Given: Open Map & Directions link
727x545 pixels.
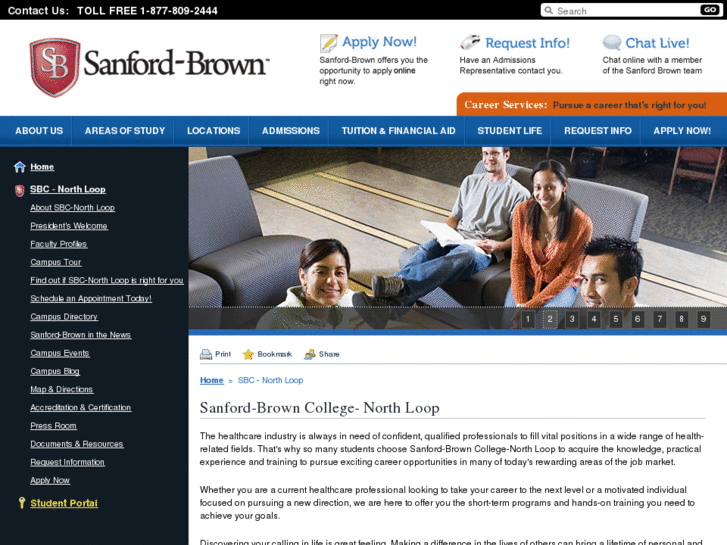Looking at the screenshot, I should pyautogui.click(x=62, y=389).
